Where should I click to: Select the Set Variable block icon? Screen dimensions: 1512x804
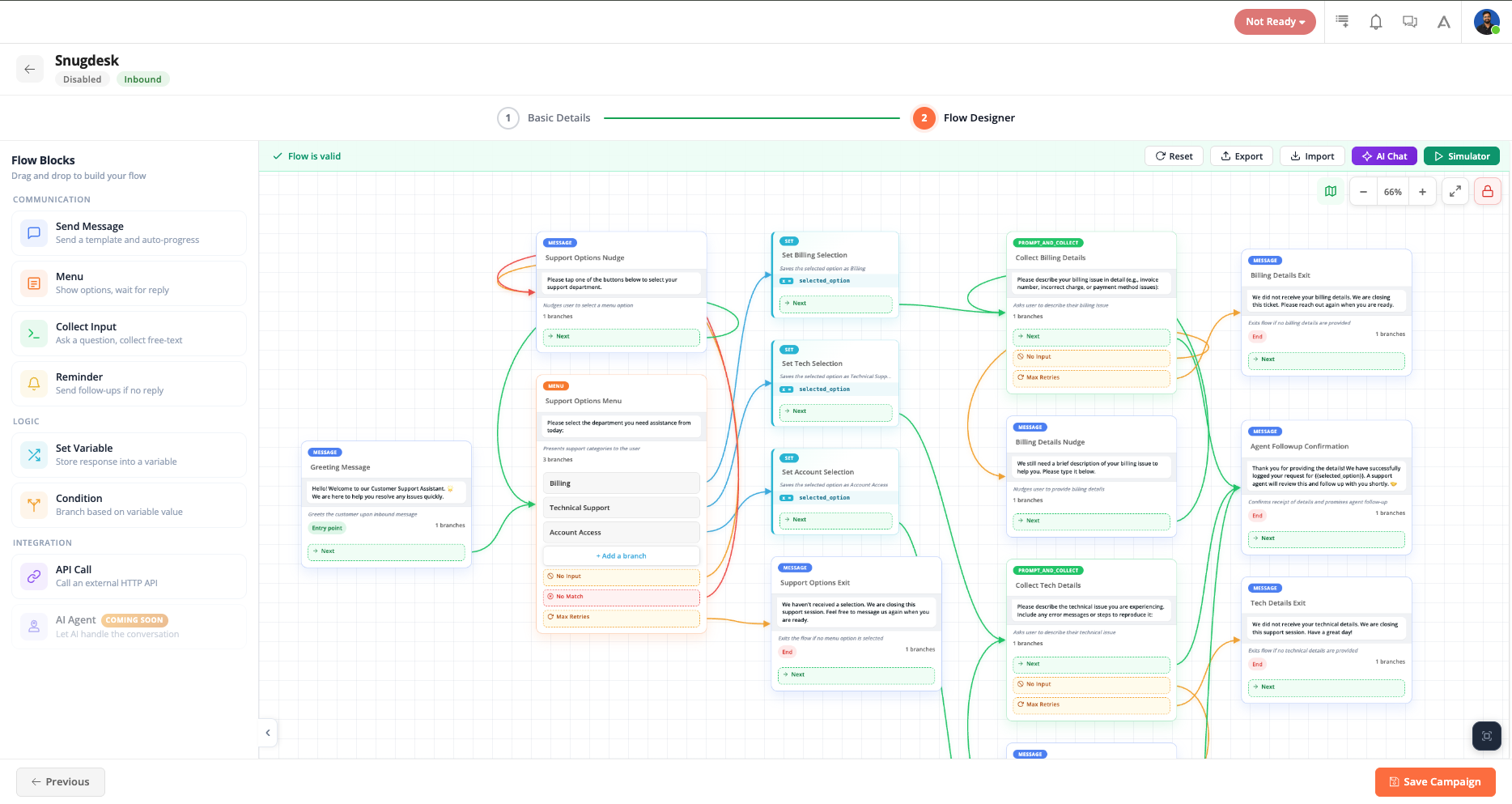34,455
